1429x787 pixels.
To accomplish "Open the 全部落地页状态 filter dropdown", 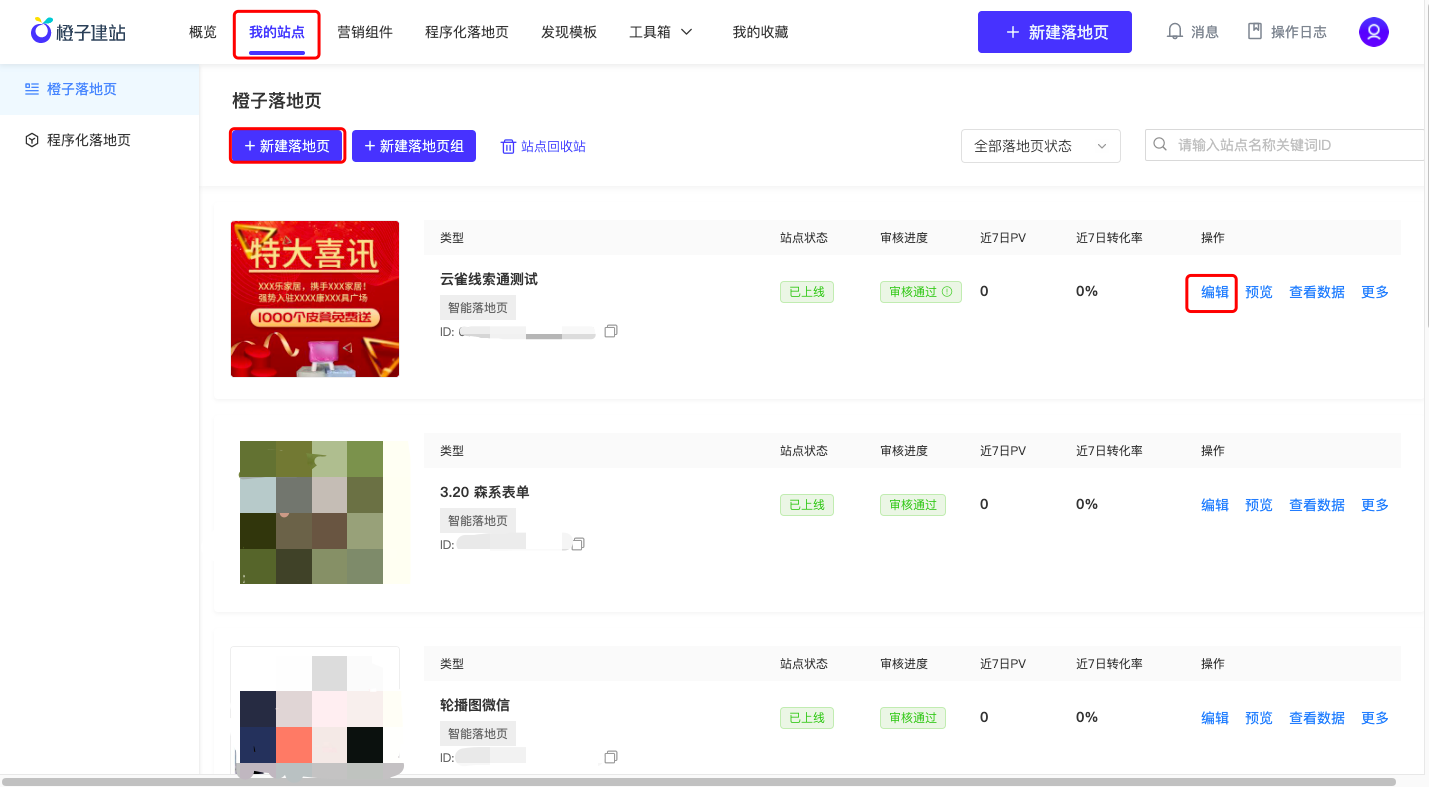I will click(1040, 146).
